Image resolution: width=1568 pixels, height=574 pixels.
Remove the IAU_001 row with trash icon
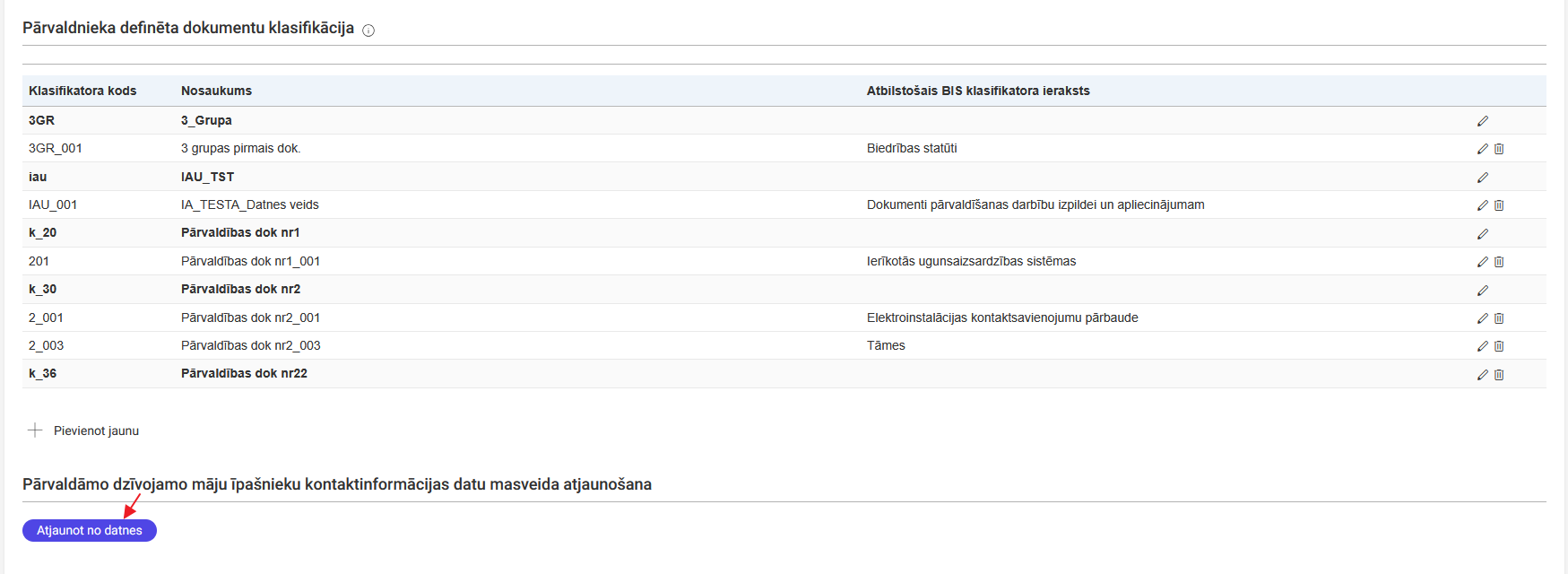click(x=1499, y=205)
